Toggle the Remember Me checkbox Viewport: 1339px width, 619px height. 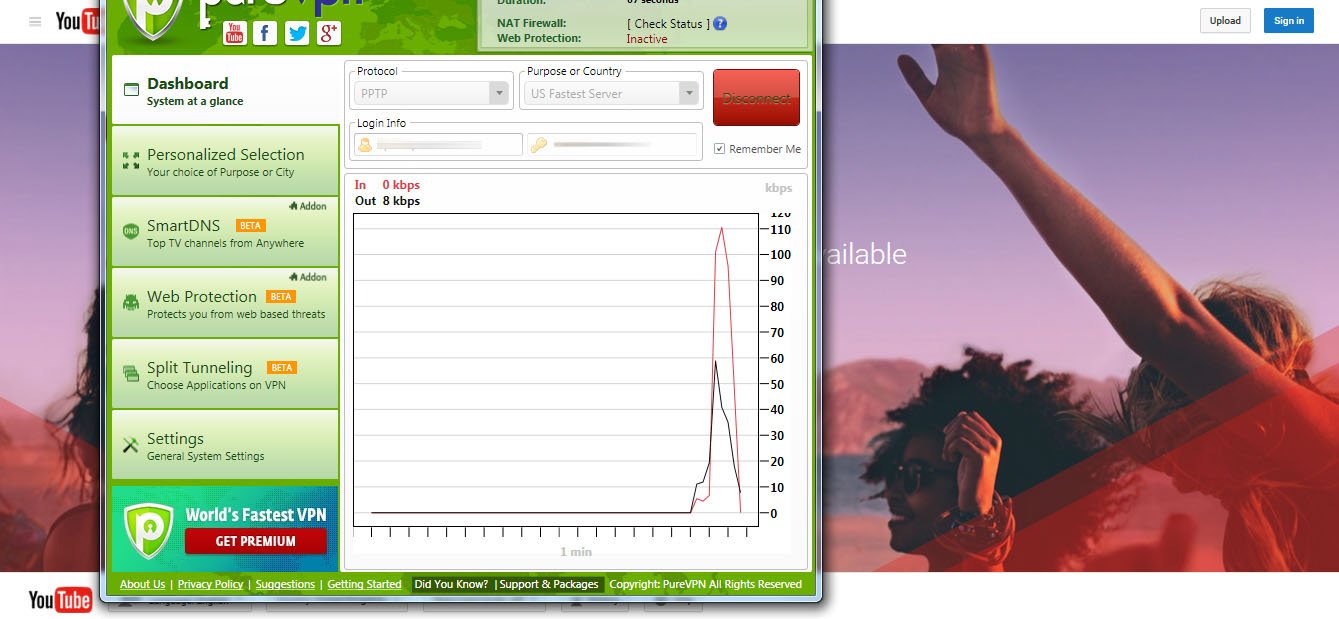[x=720, y=149]
